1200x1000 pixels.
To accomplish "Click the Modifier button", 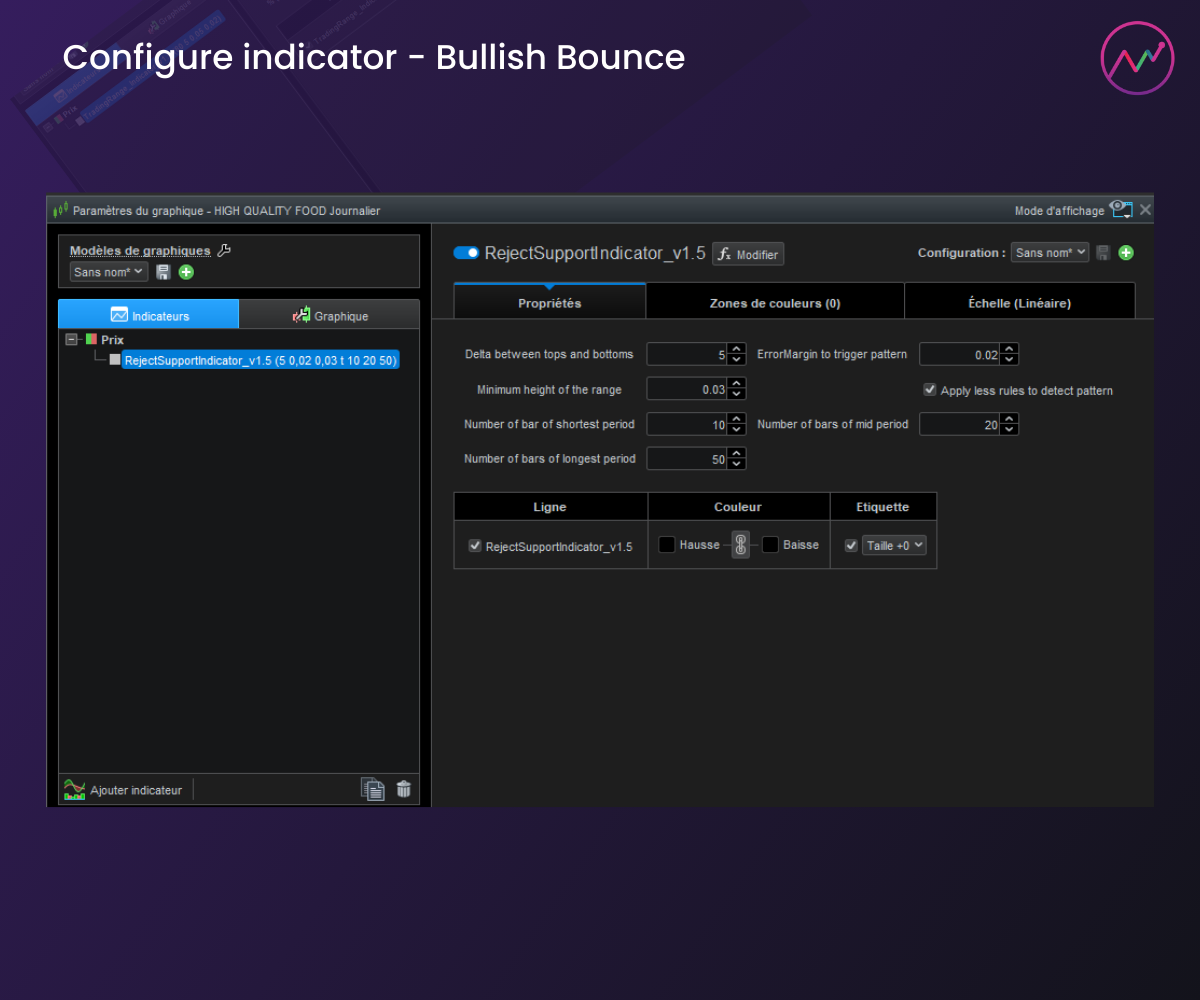I will [748, 254].
